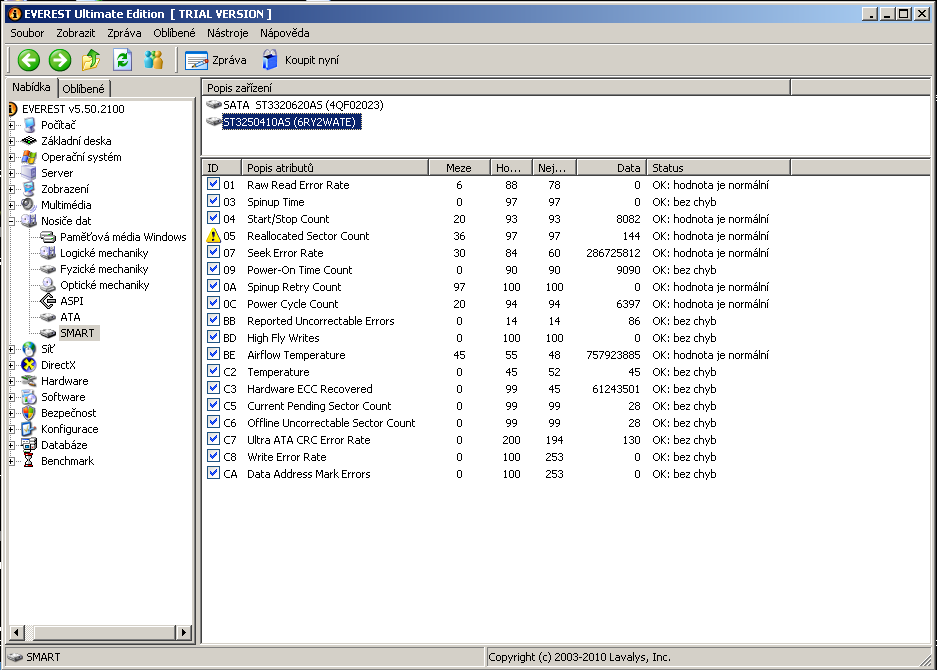Click the Refresh toolbar icon

click(122, 60)
